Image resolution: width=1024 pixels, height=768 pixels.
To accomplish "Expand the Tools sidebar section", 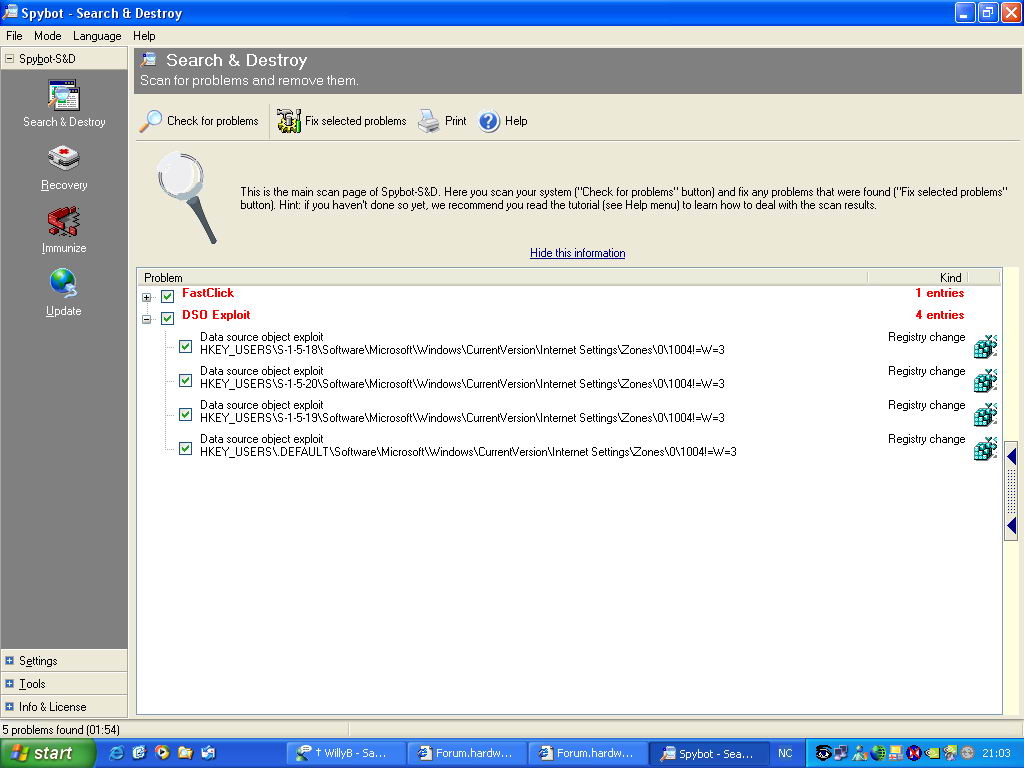I will tap(9, 684).
